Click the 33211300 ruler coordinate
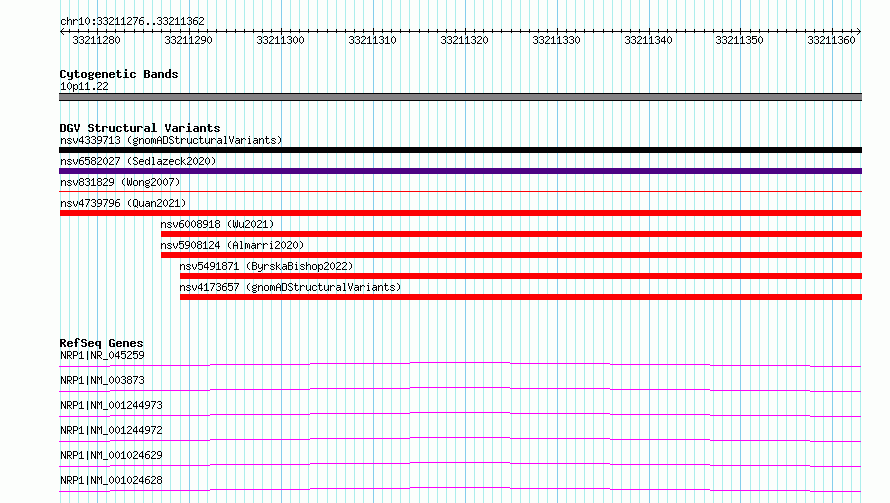The height and width of the screenshot is (503, 890). (280, 40)
